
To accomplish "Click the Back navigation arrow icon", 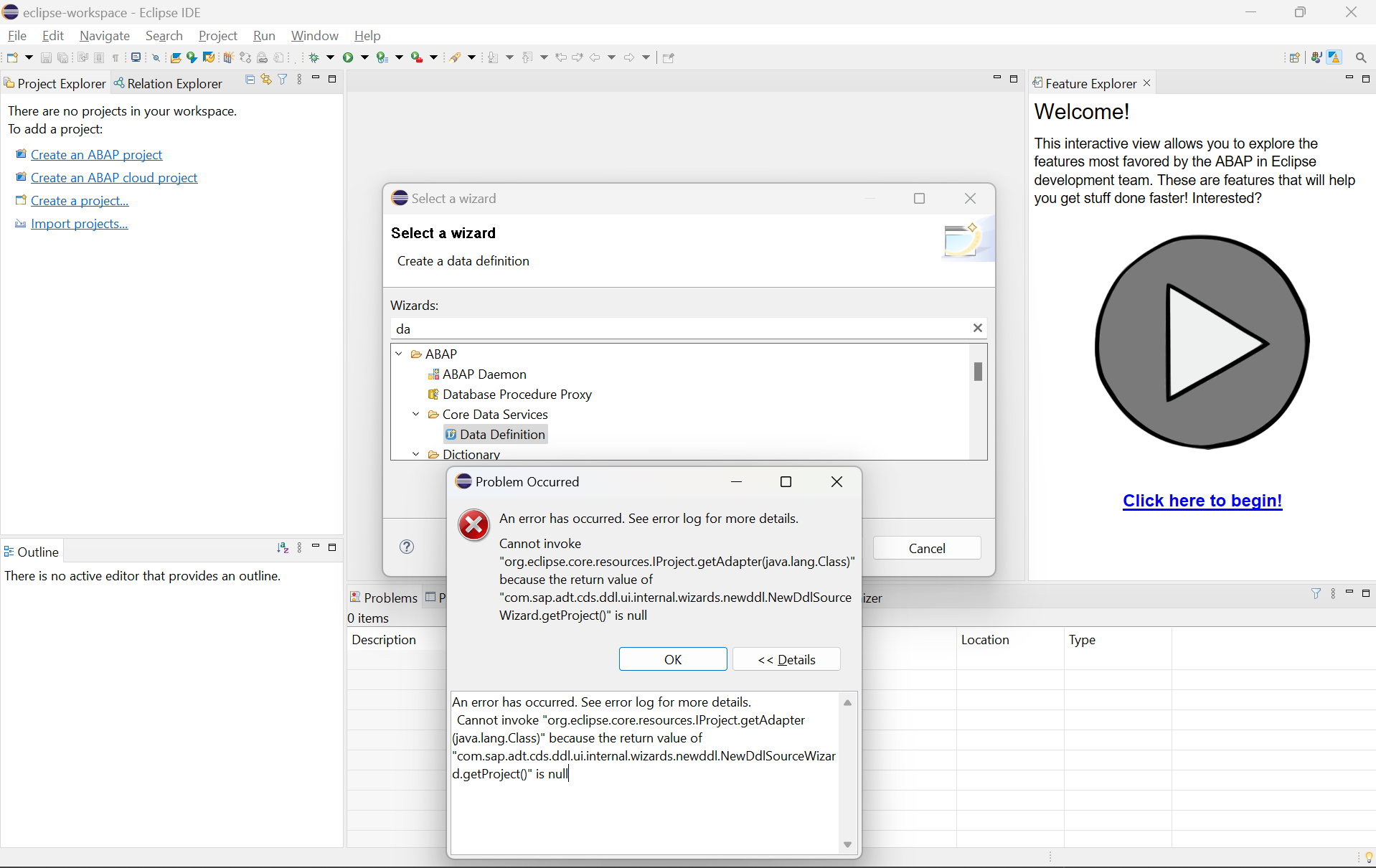I will [x=595, y=57].
